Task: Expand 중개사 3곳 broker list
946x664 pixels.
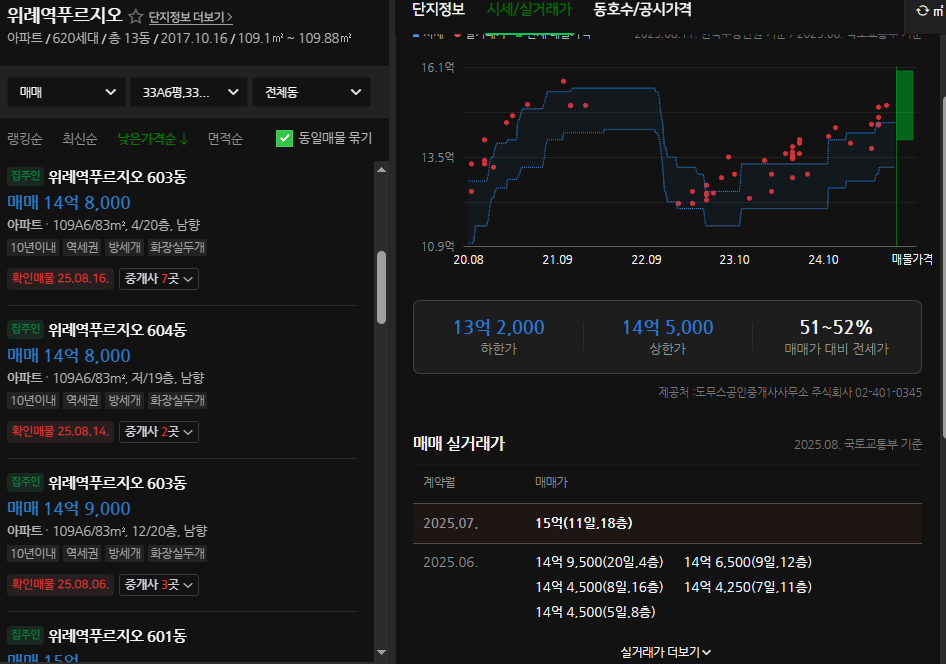Action: point(159,584)
